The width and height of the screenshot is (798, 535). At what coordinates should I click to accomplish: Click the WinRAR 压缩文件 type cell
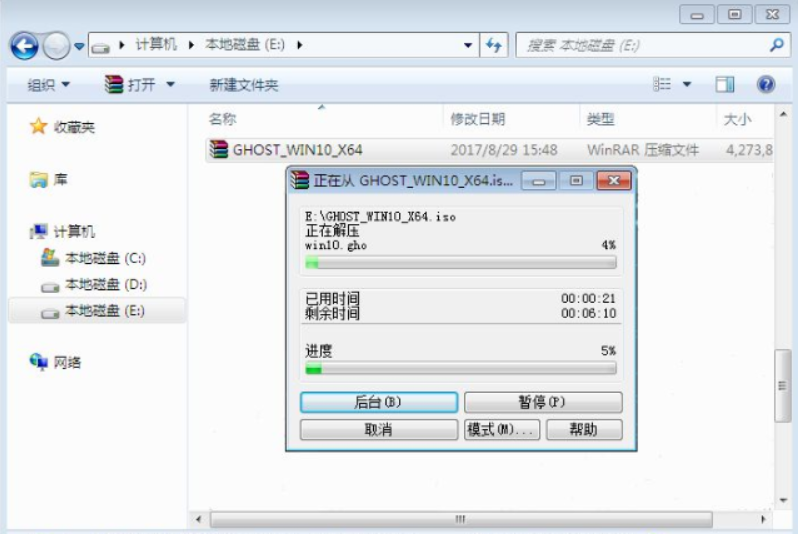click(x=643, y=150)
